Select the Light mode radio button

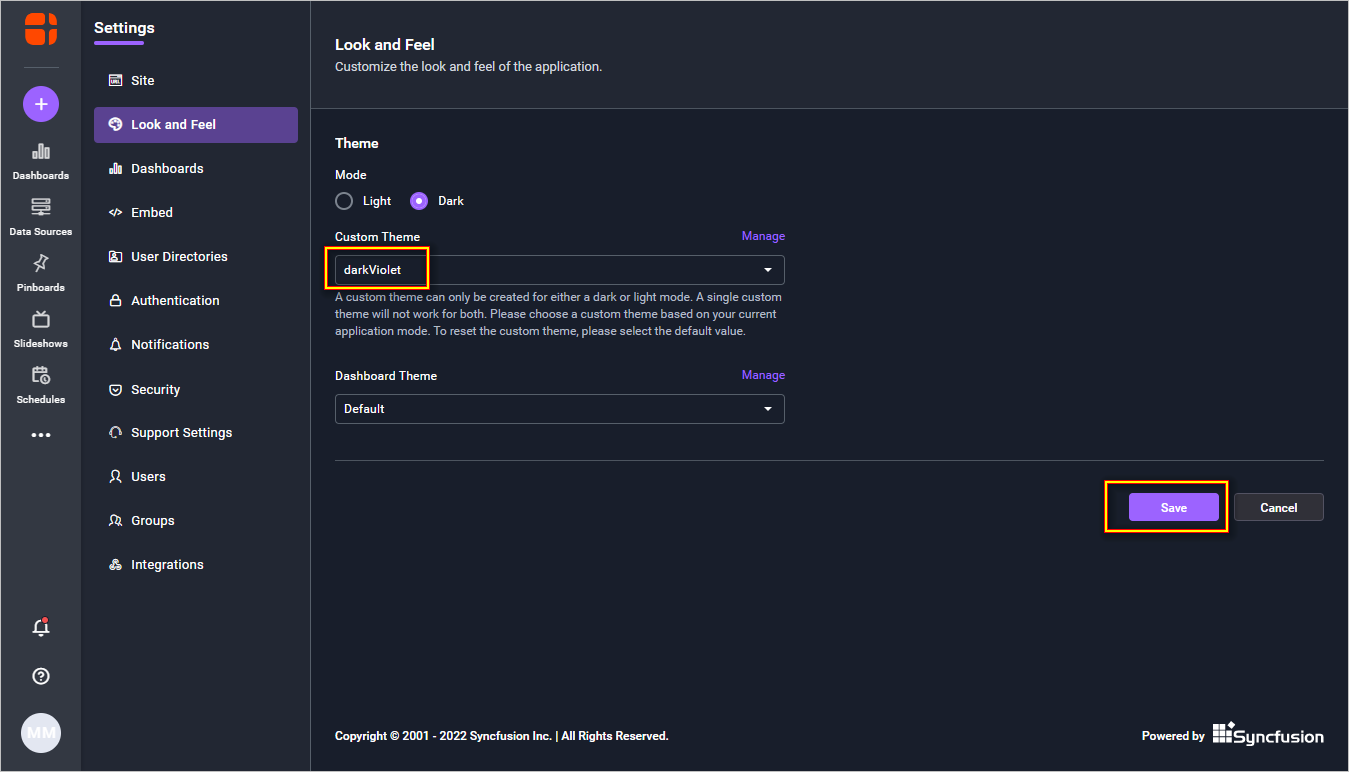point(344,201)
